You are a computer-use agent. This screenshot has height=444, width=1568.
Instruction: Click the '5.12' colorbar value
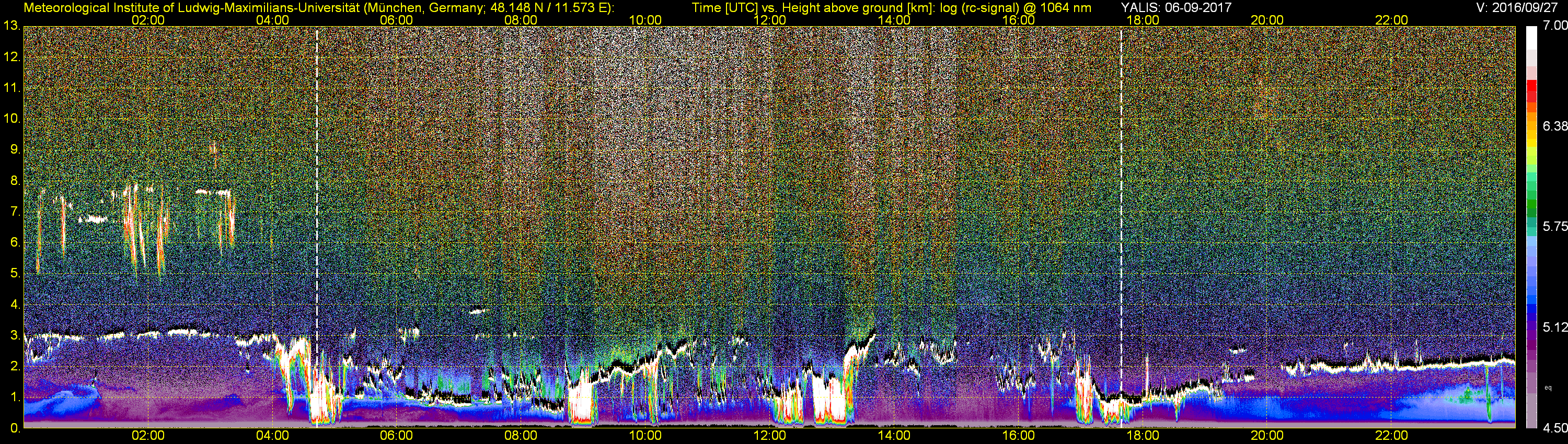[x=1554, y=327]
